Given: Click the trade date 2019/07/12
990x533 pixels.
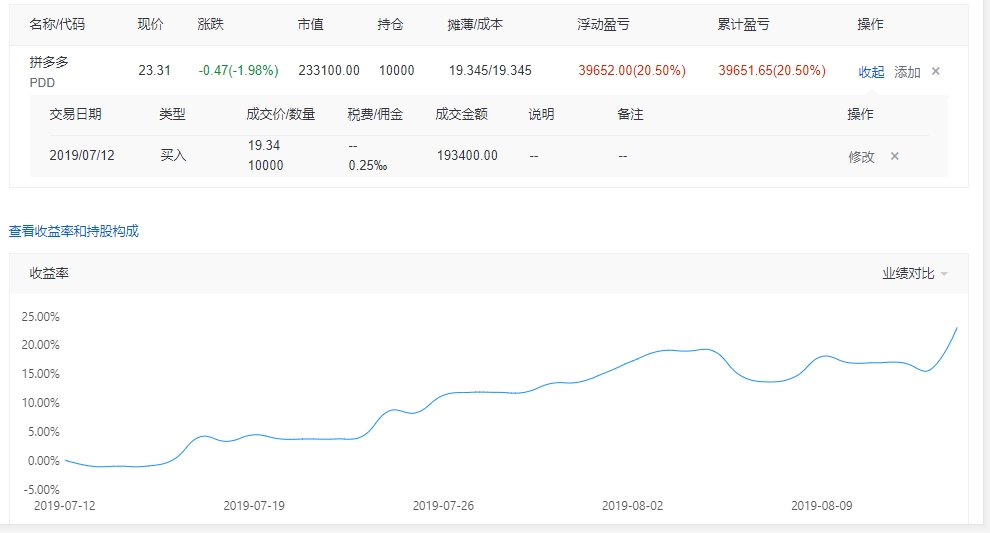Looking at the screenshot, I should click(x=82, y=155).
